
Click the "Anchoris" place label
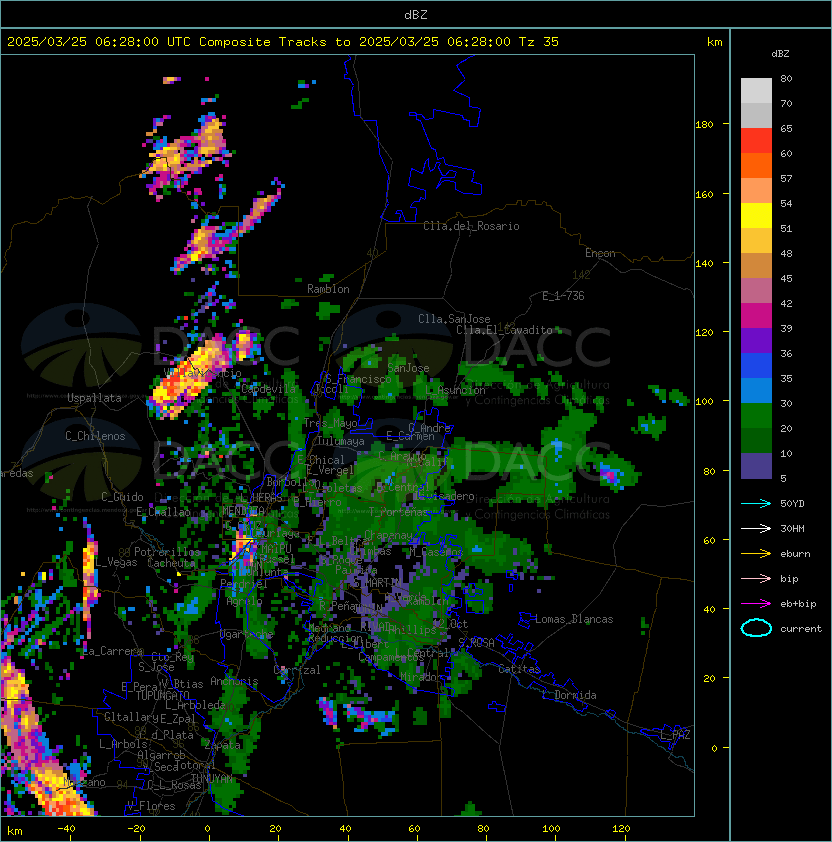(234, 681)
